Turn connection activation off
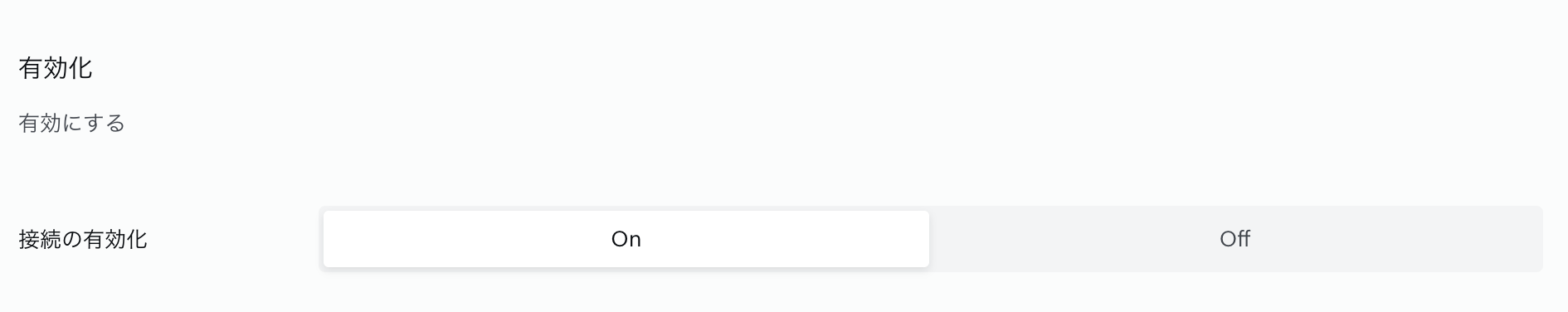The image size is (1568, 312). [x=1234, y=239]
